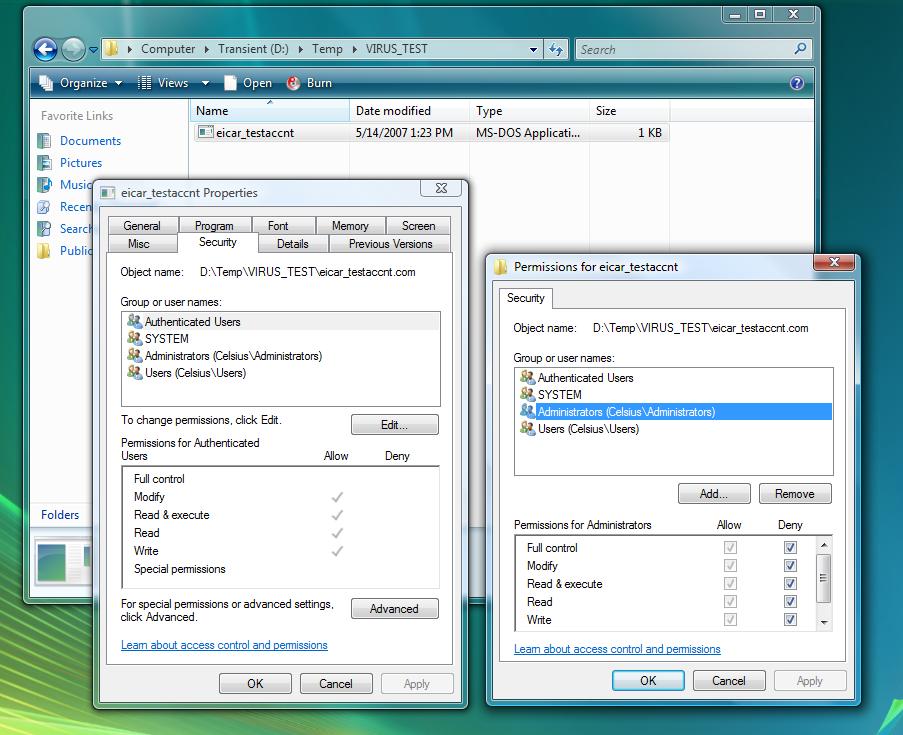903x735 pixels.
Task: Click the search magnifier icon
Action: pos(800,48)
